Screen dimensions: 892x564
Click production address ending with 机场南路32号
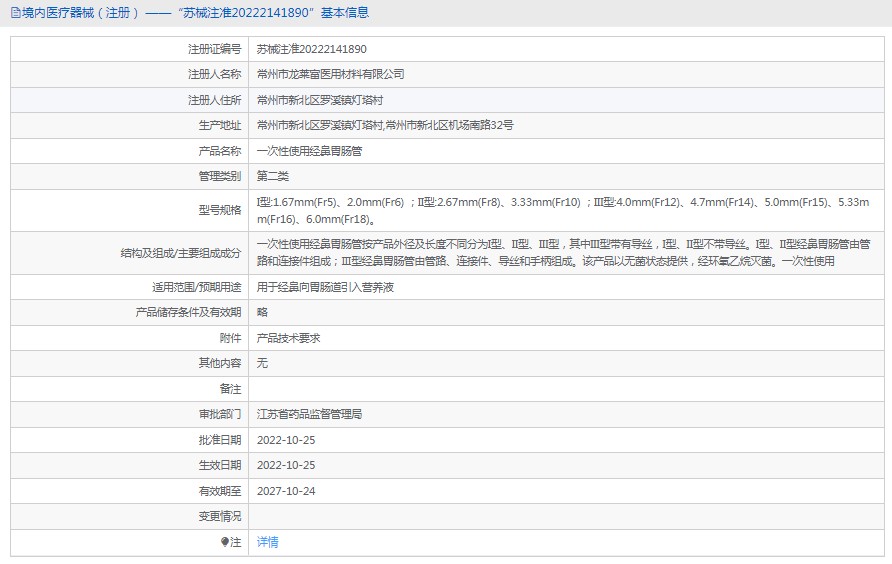point(385,125)
